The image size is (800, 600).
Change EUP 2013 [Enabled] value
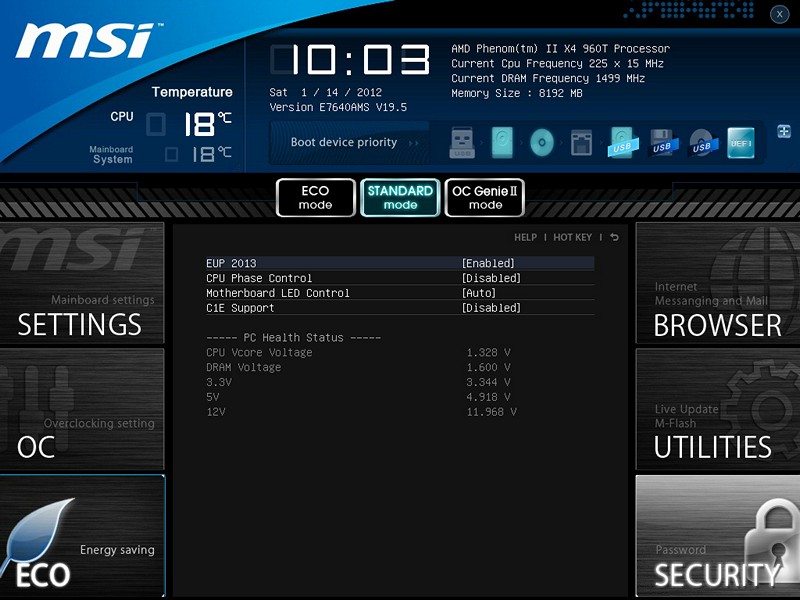(488, 263)
